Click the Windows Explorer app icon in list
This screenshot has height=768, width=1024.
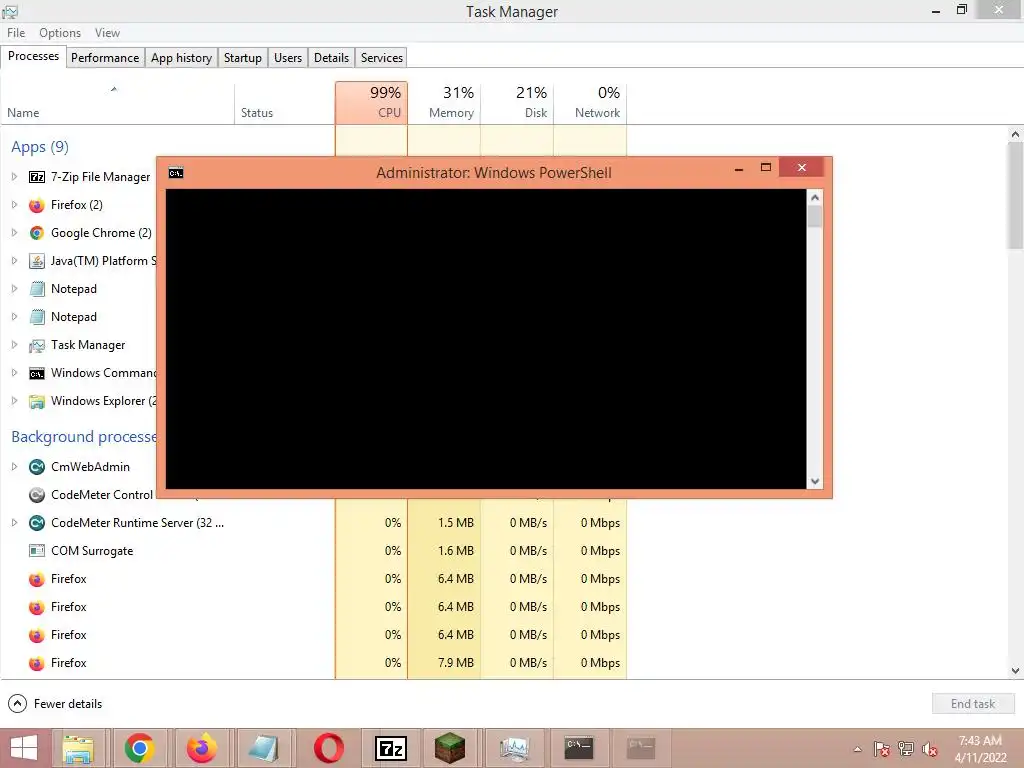point(37,402)
